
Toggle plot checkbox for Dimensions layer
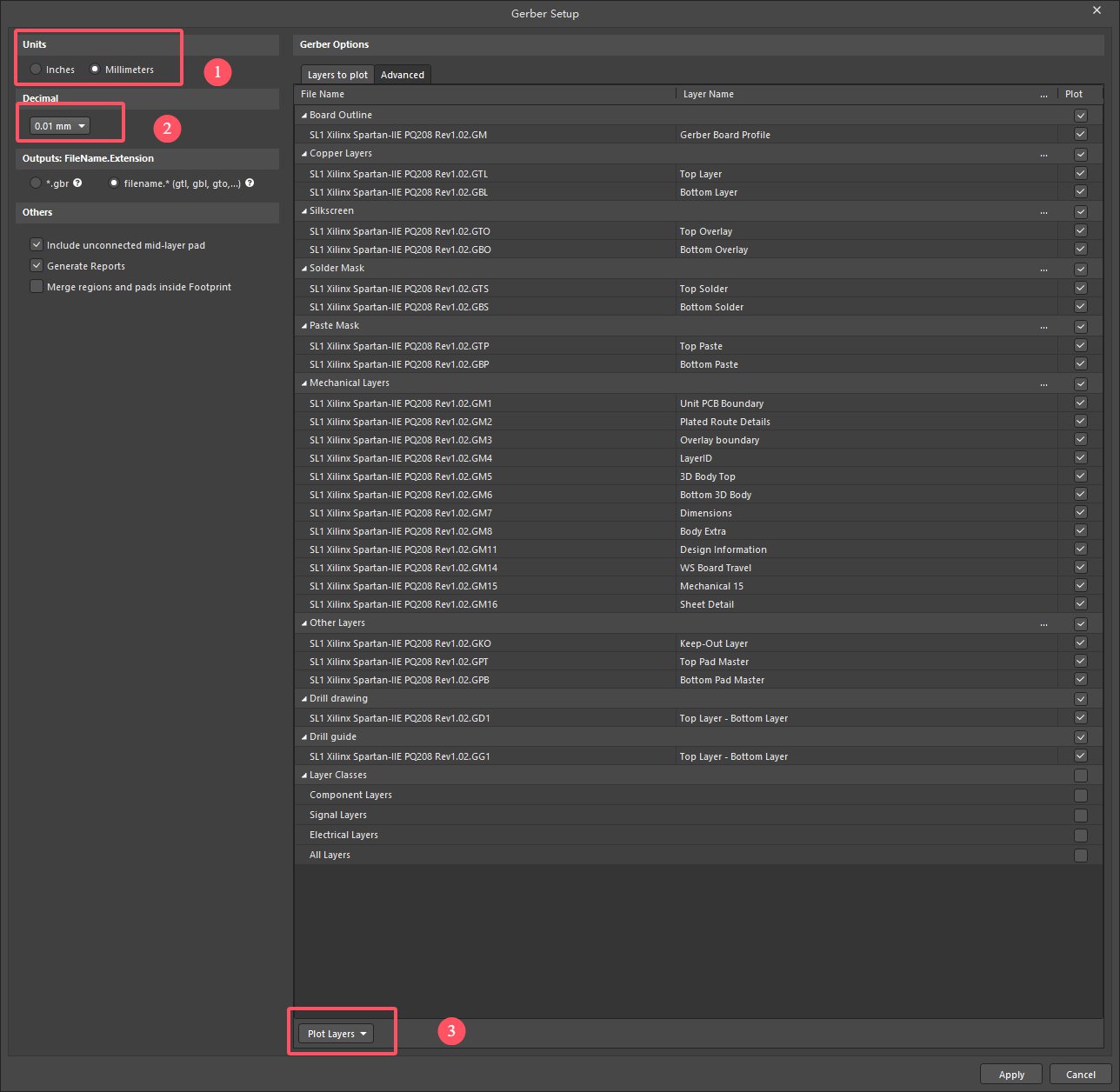click(x=1081, y=512)
